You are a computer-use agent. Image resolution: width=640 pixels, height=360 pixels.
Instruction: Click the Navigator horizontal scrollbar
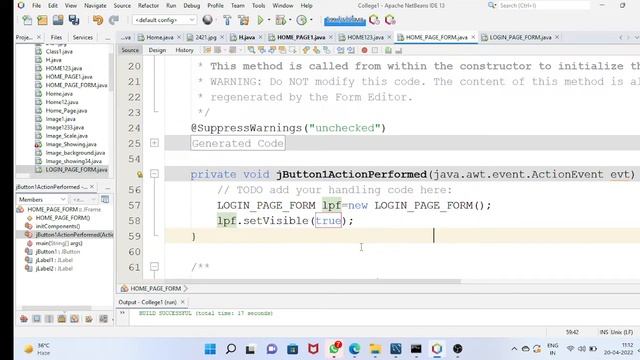click(56, 308)
